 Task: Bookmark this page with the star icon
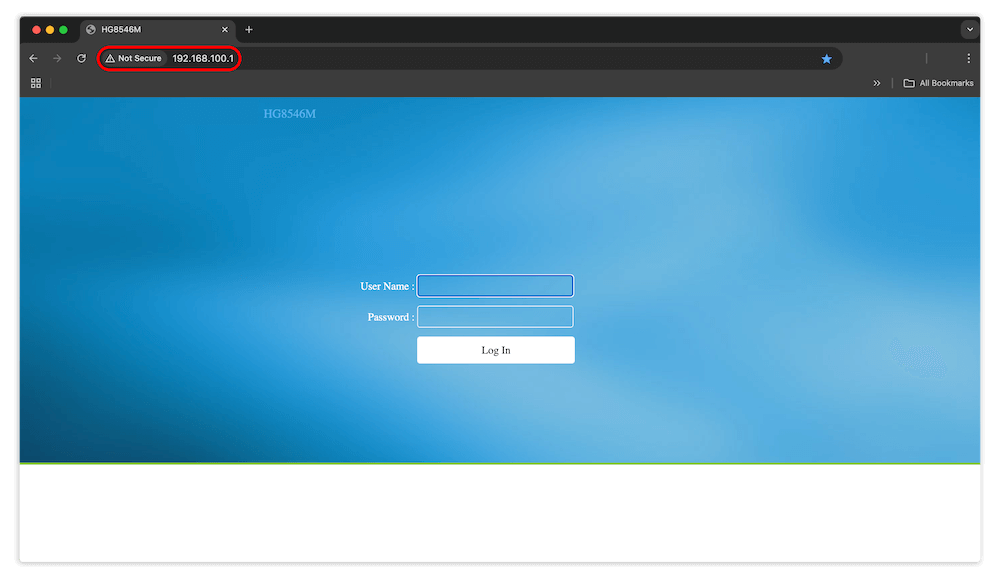(x=827, y=59)
